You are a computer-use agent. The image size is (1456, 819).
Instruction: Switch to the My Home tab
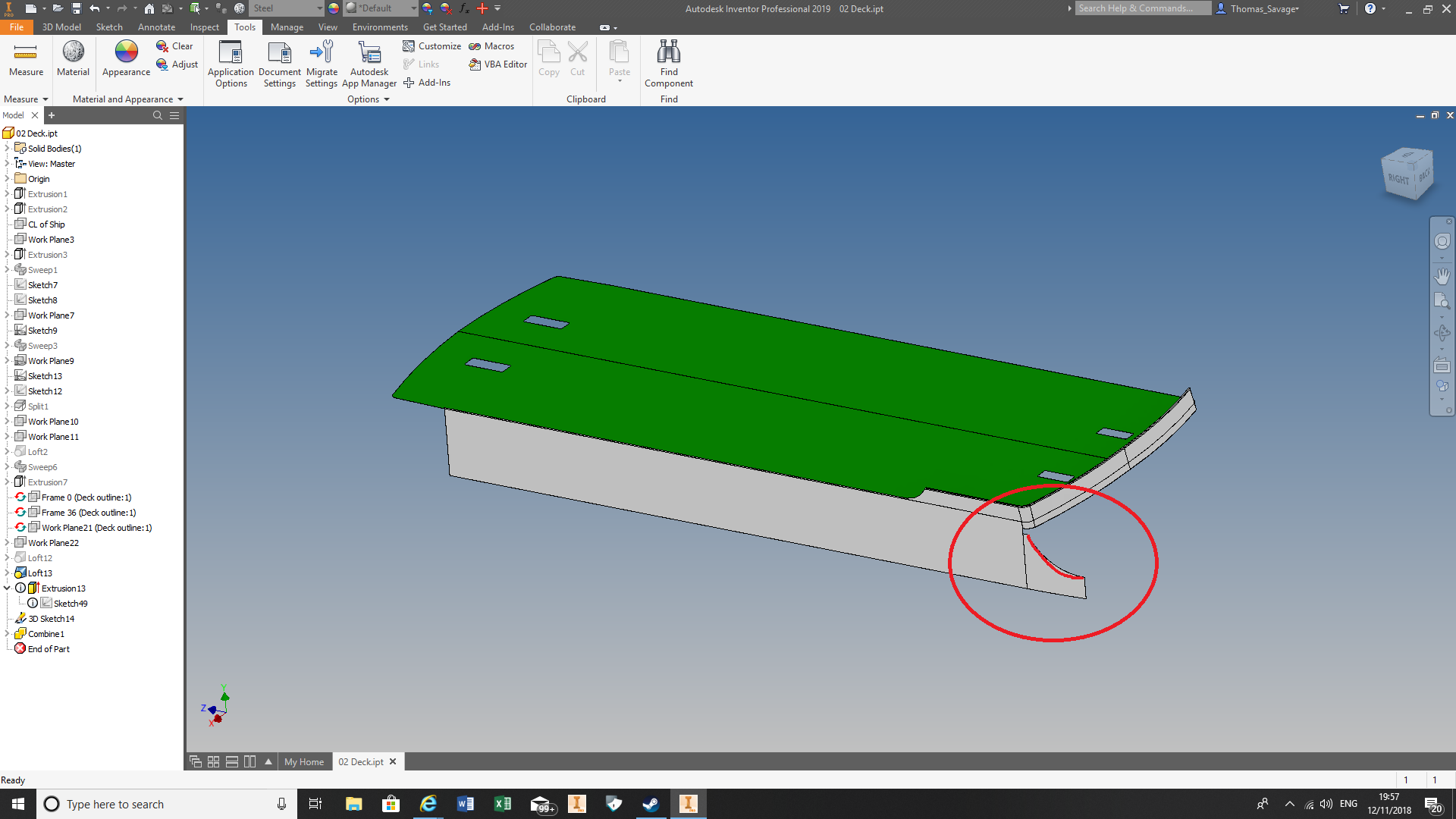[x=304, y=761]
